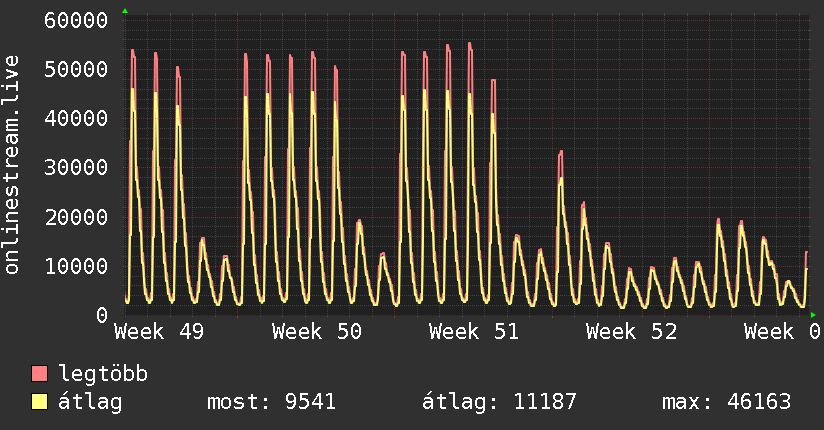Image resolution: width=824 pixels, height=430 pixels.
Task: Click the 50000 y-axis label
Action: click(x=76, y=69)
